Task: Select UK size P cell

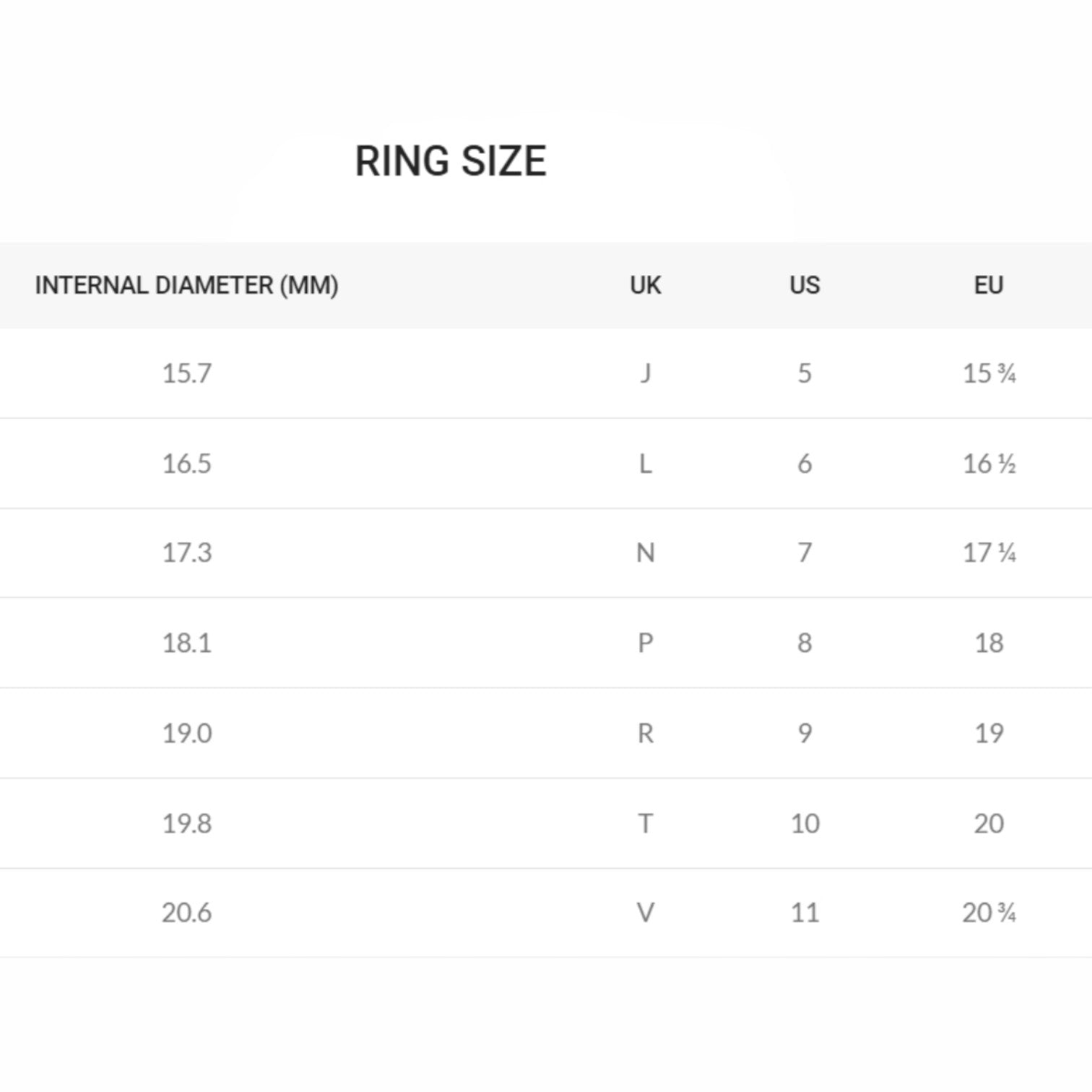Action: point(645,643)
